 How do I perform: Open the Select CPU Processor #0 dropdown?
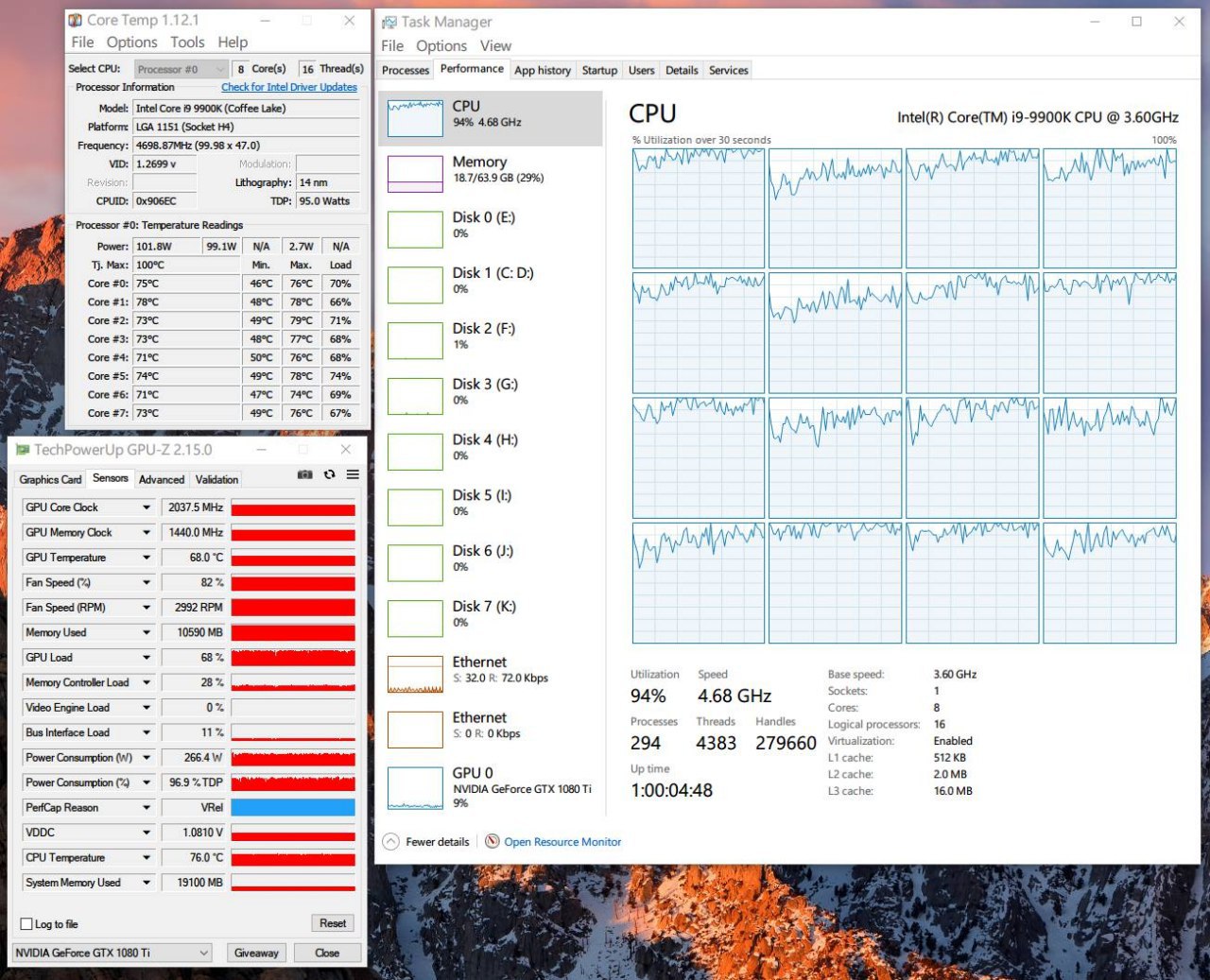[x=181, y=69]
